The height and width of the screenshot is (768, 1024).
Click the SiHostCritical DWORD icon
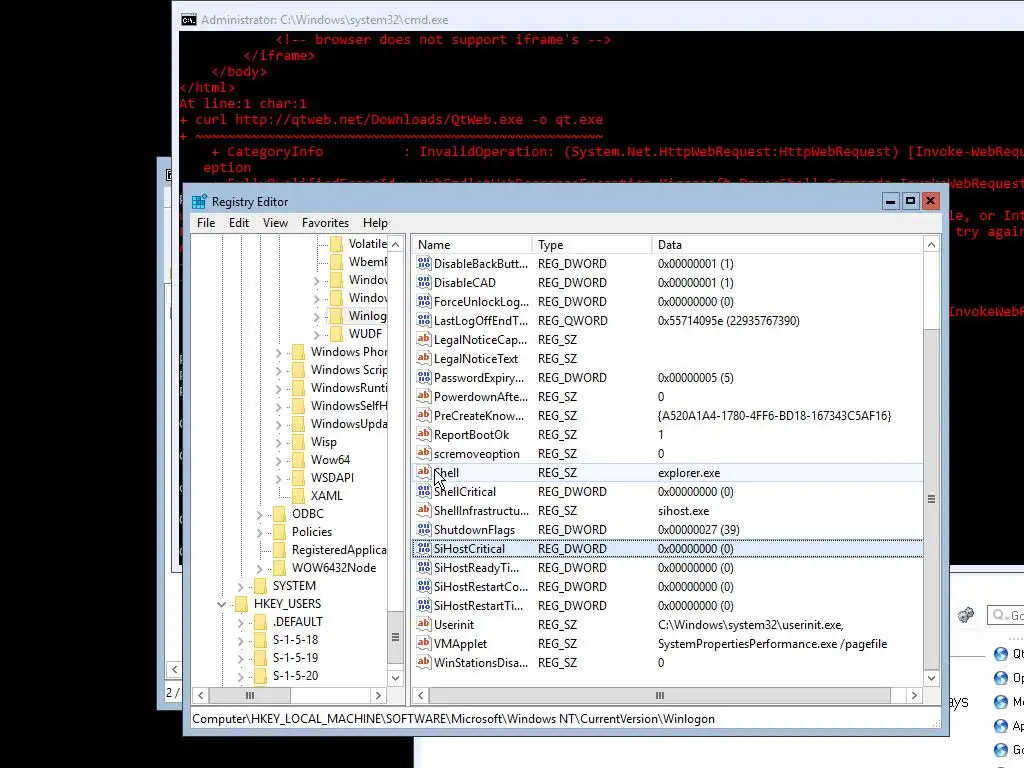tap(424, 548)
